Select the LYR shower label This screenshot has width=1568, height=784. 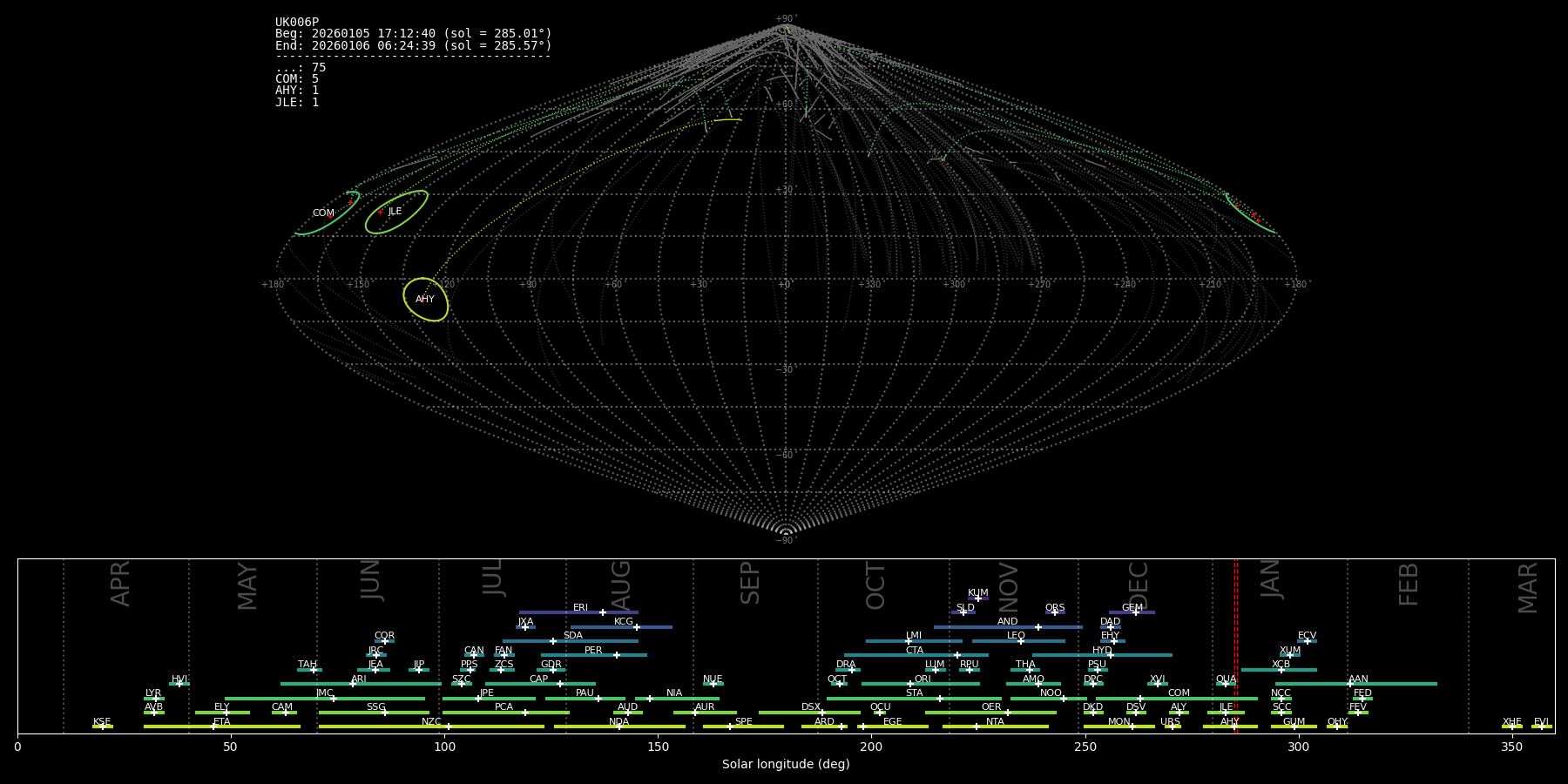tap(153, 693)
